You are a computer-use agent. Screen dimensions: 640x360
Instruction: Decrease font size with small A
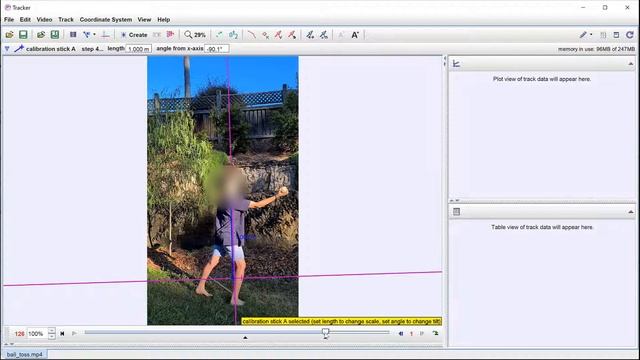(341, 35)
